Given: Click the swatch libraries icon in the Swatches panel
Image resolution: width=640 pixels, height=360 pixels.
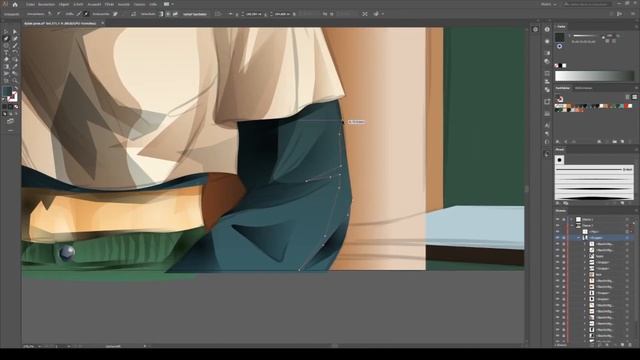Looking at the screenshot, I should (x=558, y=142).
